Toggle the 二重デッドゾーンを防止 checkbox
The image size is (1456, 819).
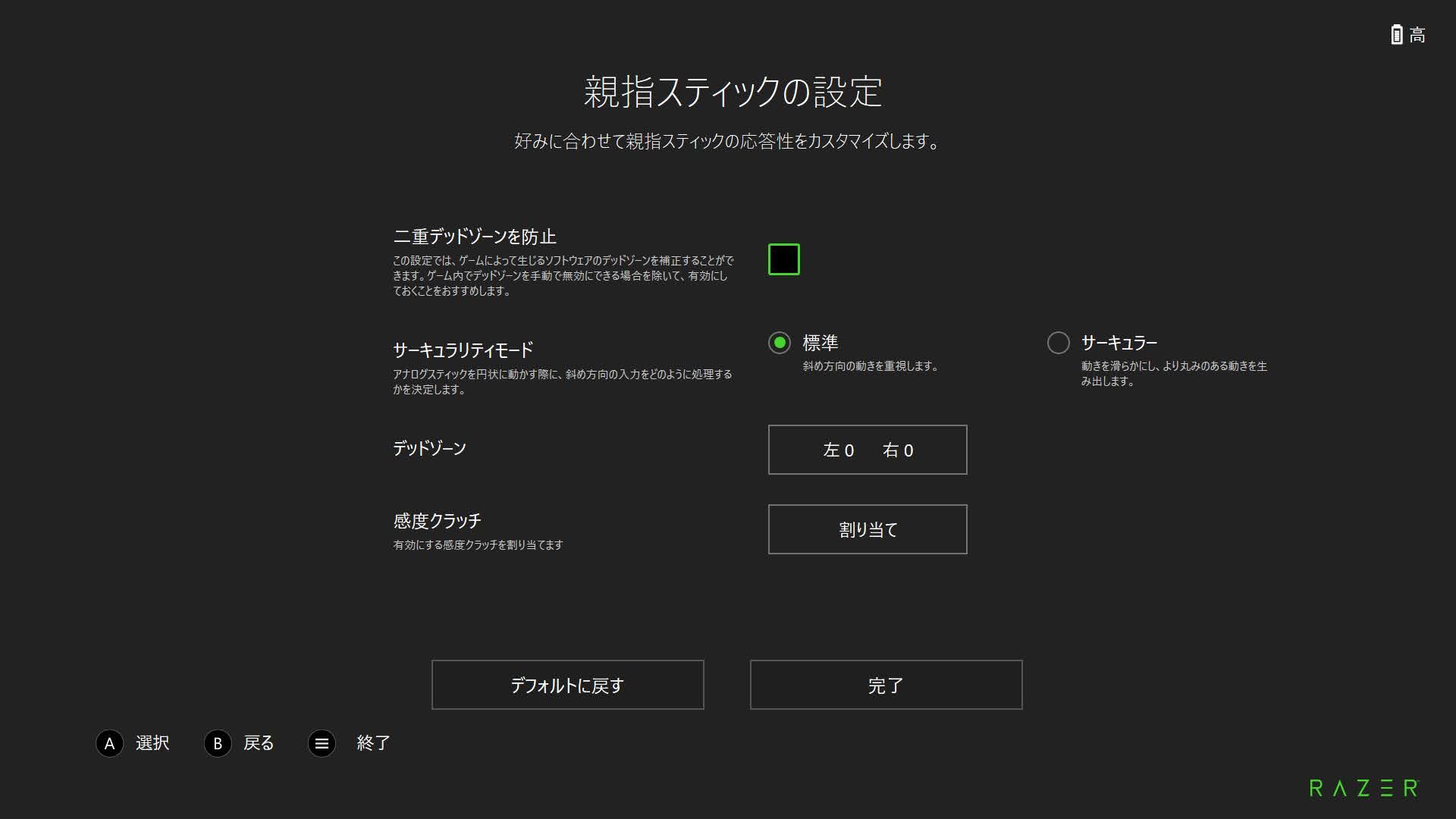(x=783, y=259)
